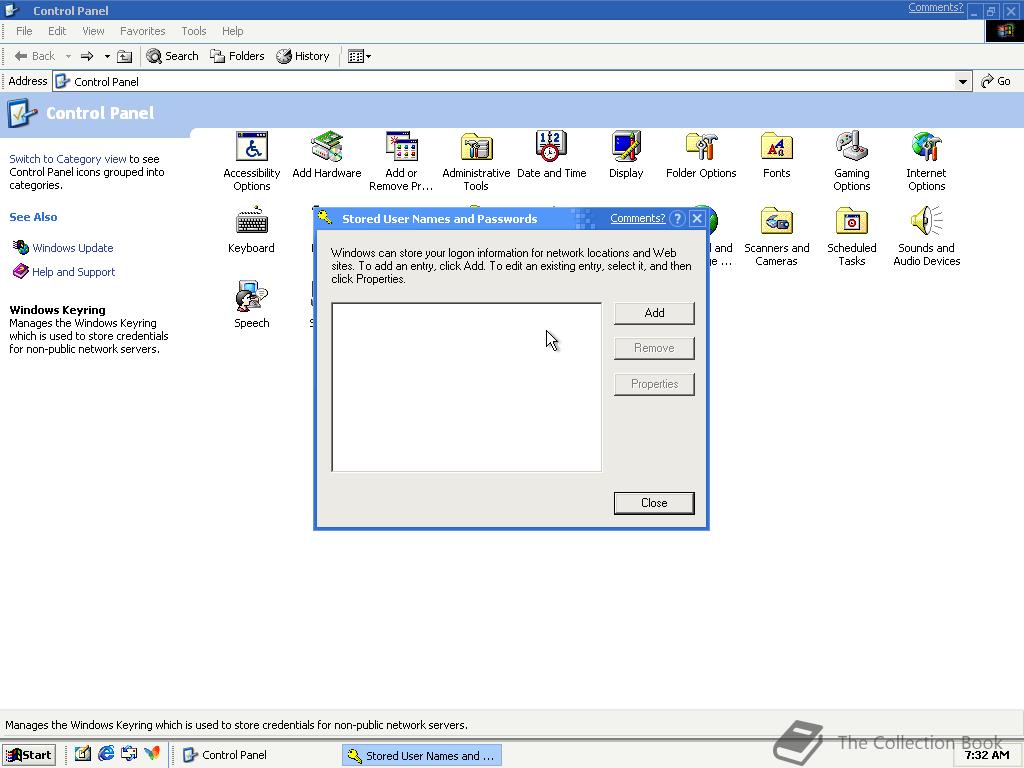Open the Fonts icon
The width and height of the screenshot is (1024, 768).
click(776, 146)
